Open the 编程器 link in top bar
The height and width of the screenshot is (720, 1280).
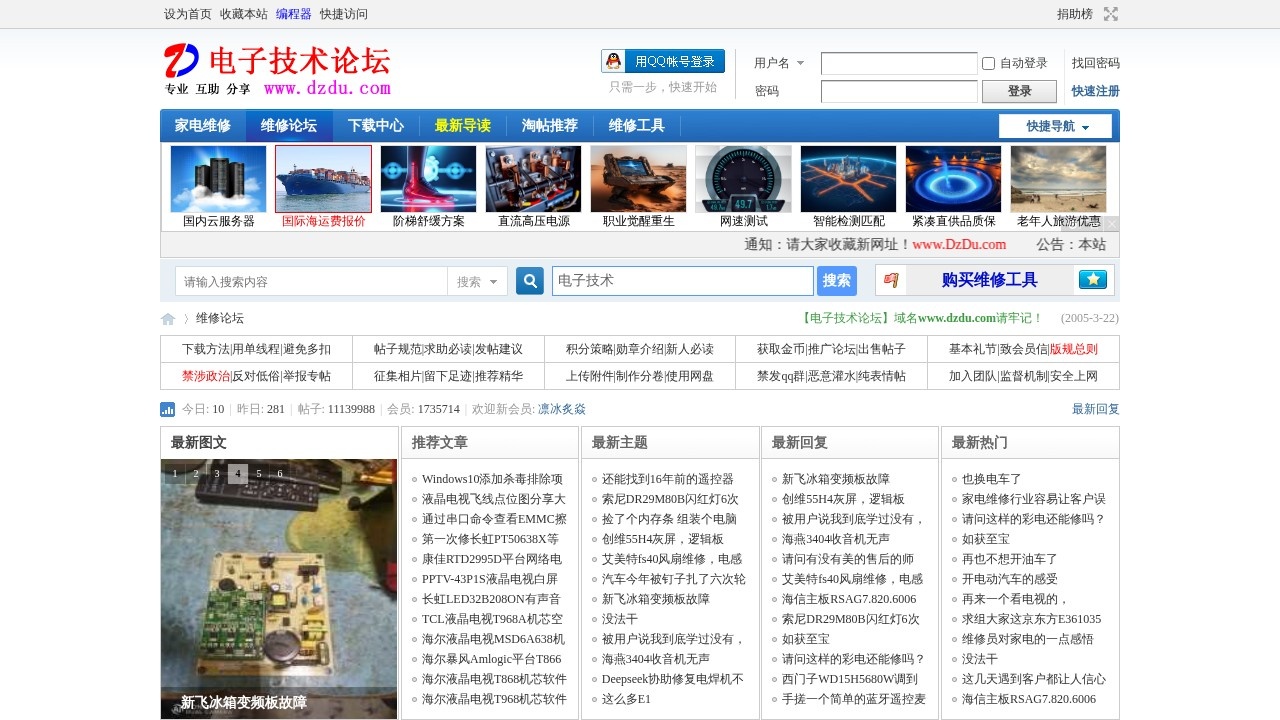[x=294, y=14]
